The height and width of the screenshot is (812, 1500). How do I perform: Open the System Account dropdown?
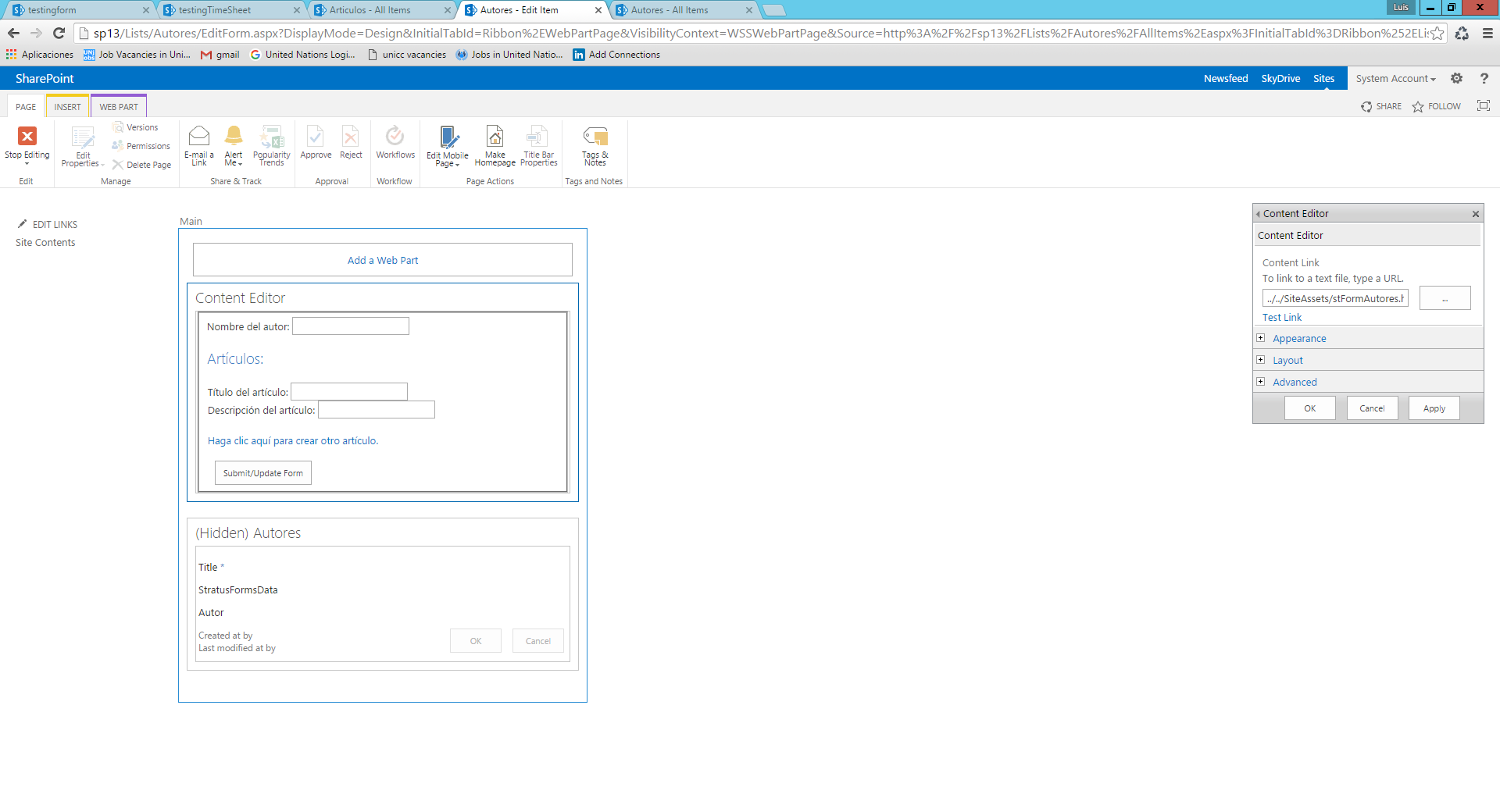coord(1396,78)
